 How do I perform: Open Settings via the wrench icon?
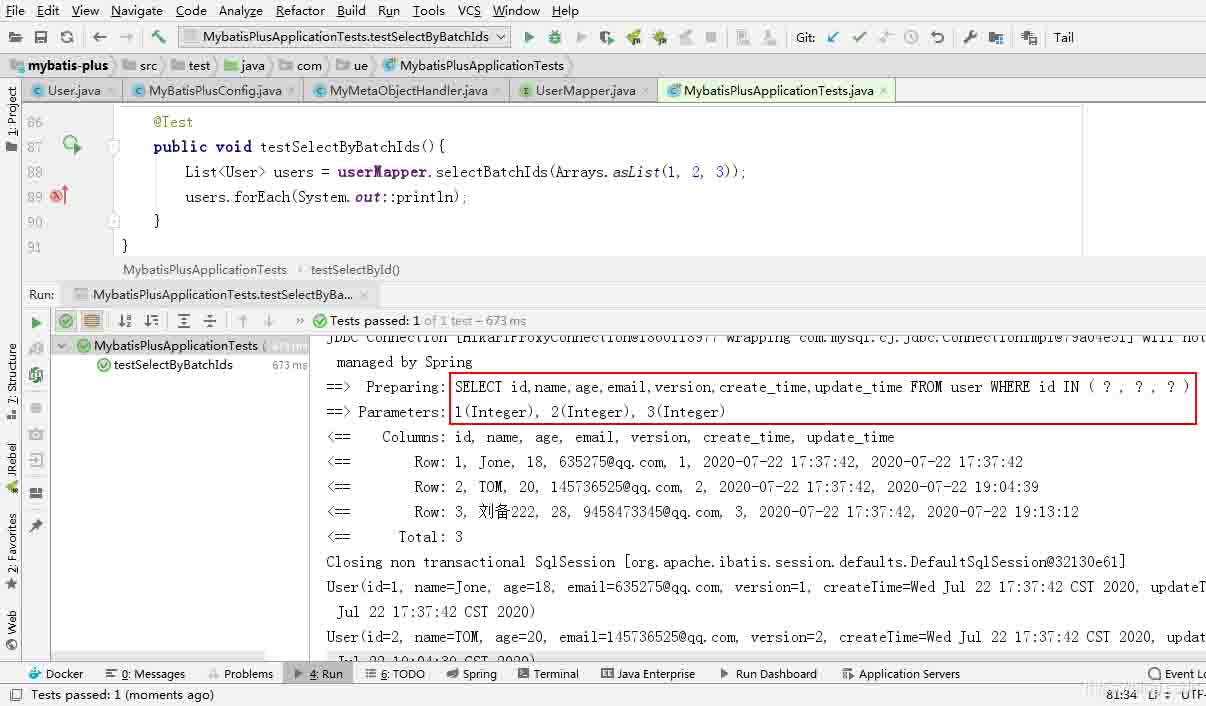tap(970, 37)
